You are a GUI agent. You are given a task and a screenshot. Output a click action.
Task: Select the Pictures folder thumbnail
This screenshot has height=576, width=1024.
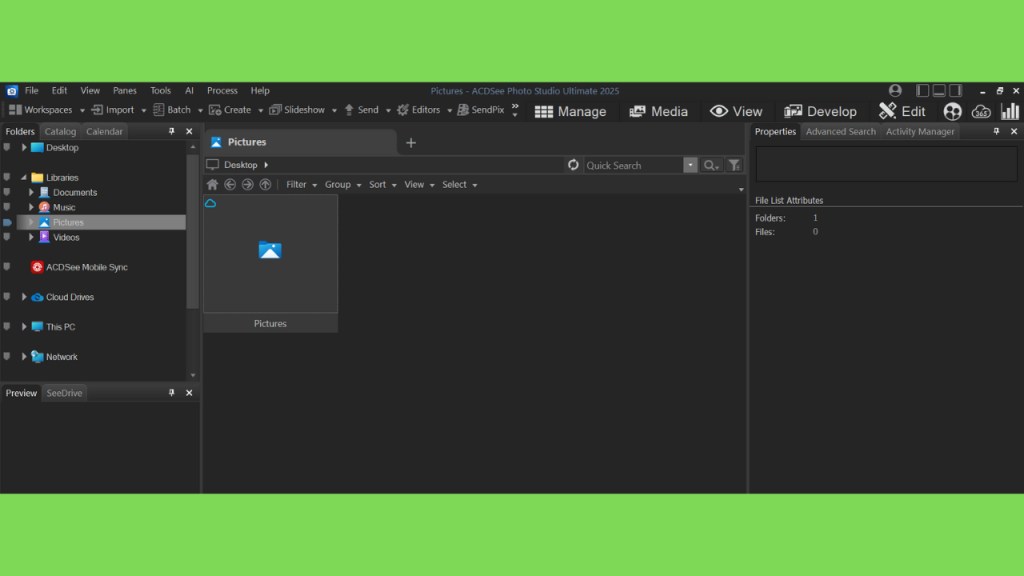coord(270,264)
